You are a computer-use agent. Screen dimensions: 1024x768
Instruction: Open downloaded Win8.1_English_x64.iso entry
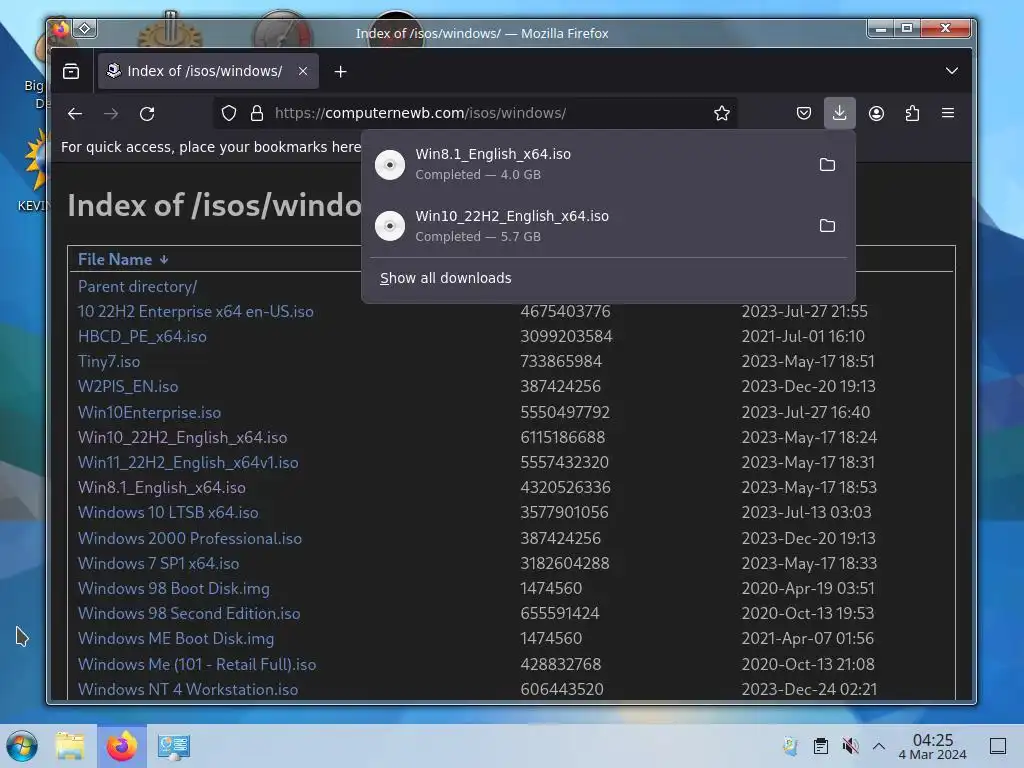[x=588, y=164]
